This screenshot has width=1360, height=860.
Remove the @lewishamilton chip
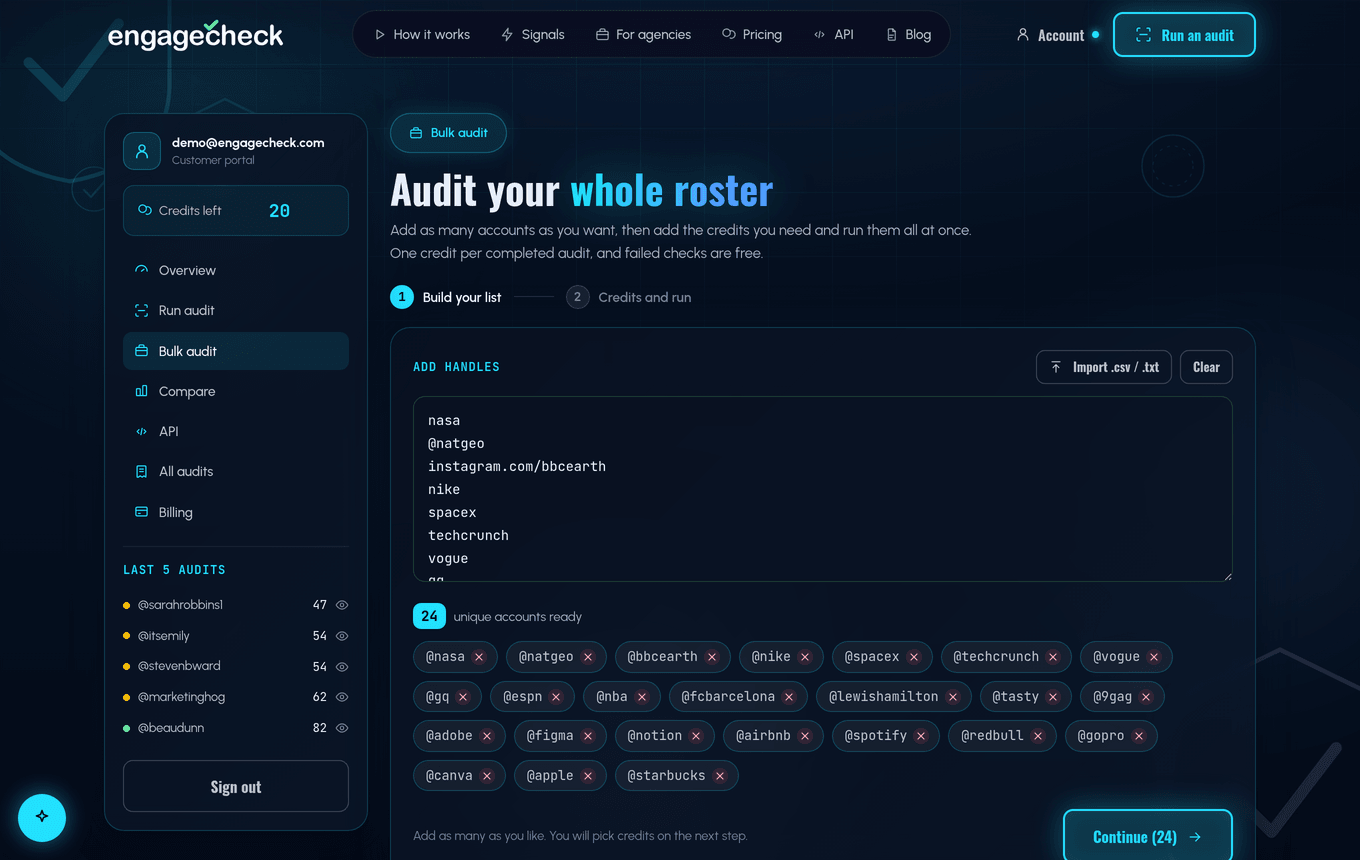pyautogui.click(x=953, y=697)
